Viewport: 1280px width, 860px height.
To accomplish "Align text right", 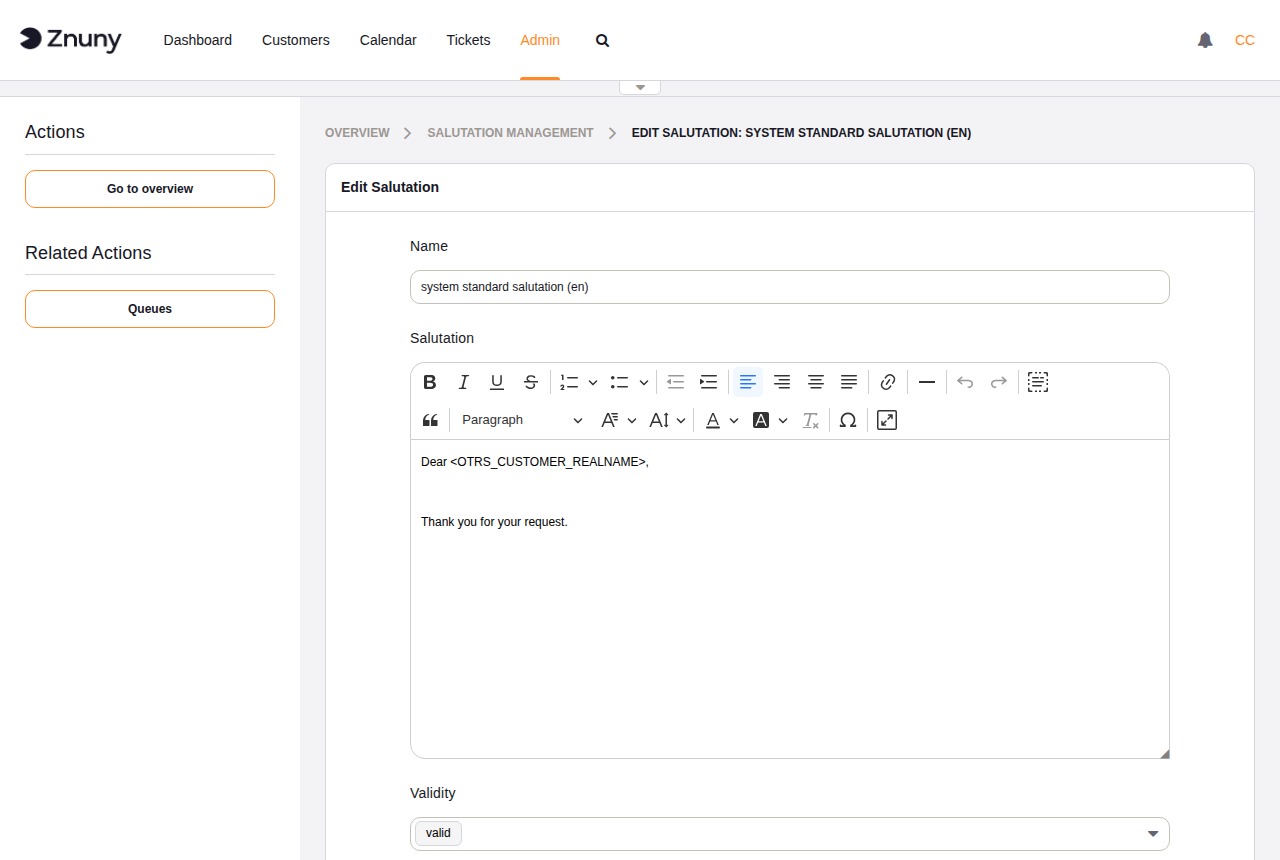I will pyautogui.click(x=782, y=382).
